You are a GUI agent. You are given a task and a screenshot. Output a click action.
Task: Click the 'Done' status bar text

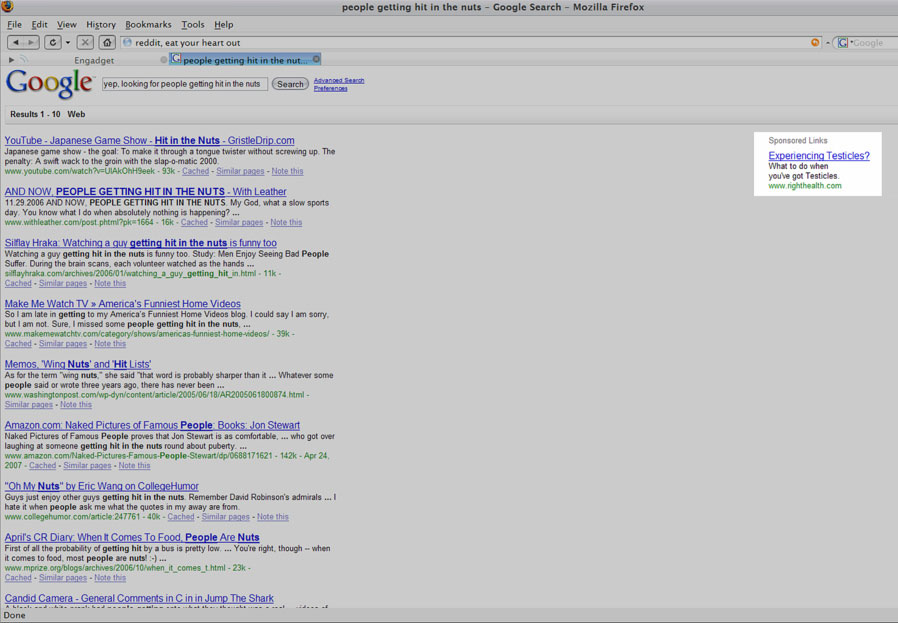point(14,616)
